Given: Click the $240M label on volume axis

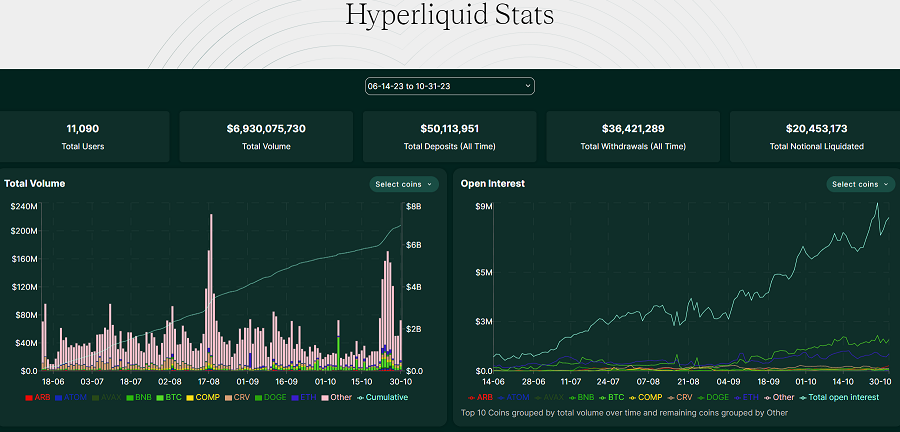Looking at the screenshot, I should [24, 207].
